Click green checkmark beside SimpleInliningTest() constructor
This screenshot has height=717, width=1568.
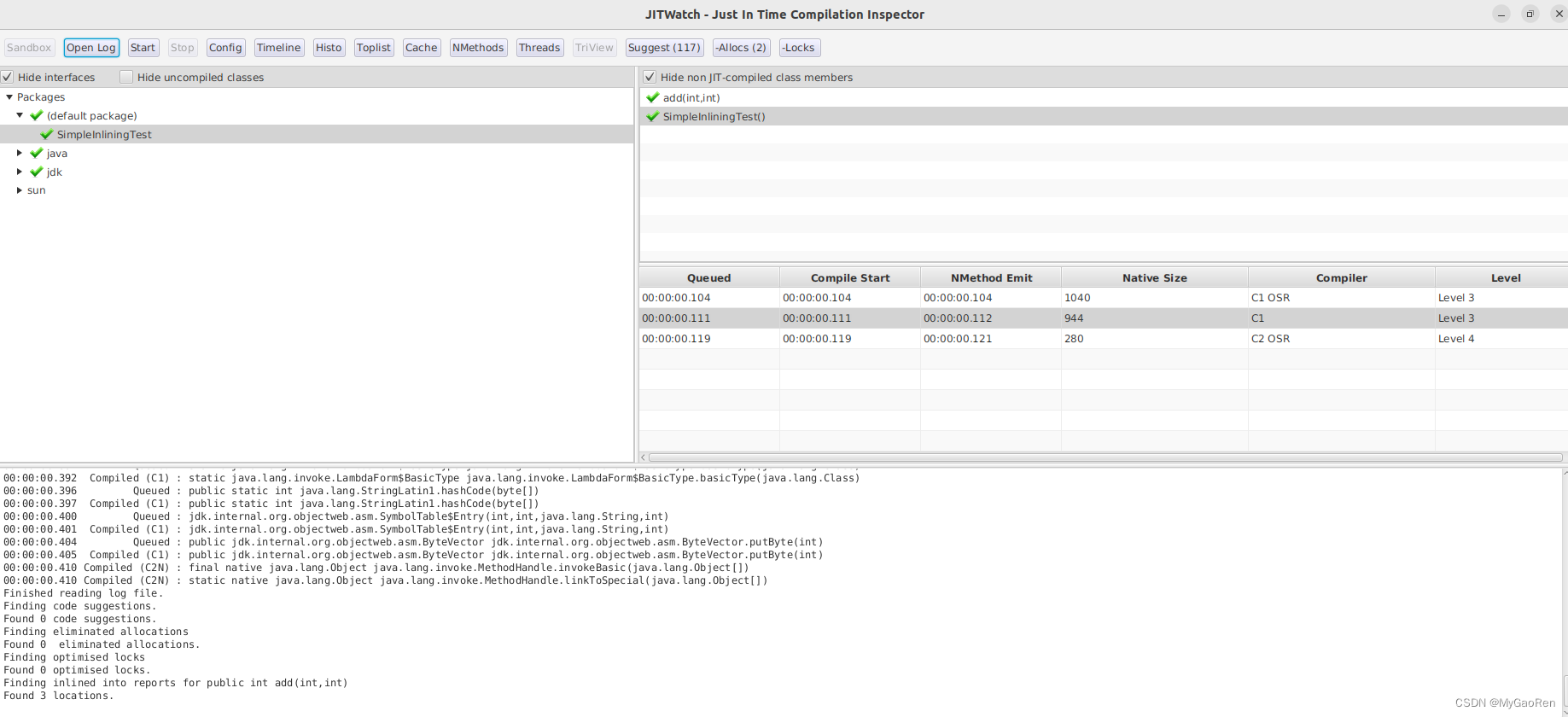[653, 116]
